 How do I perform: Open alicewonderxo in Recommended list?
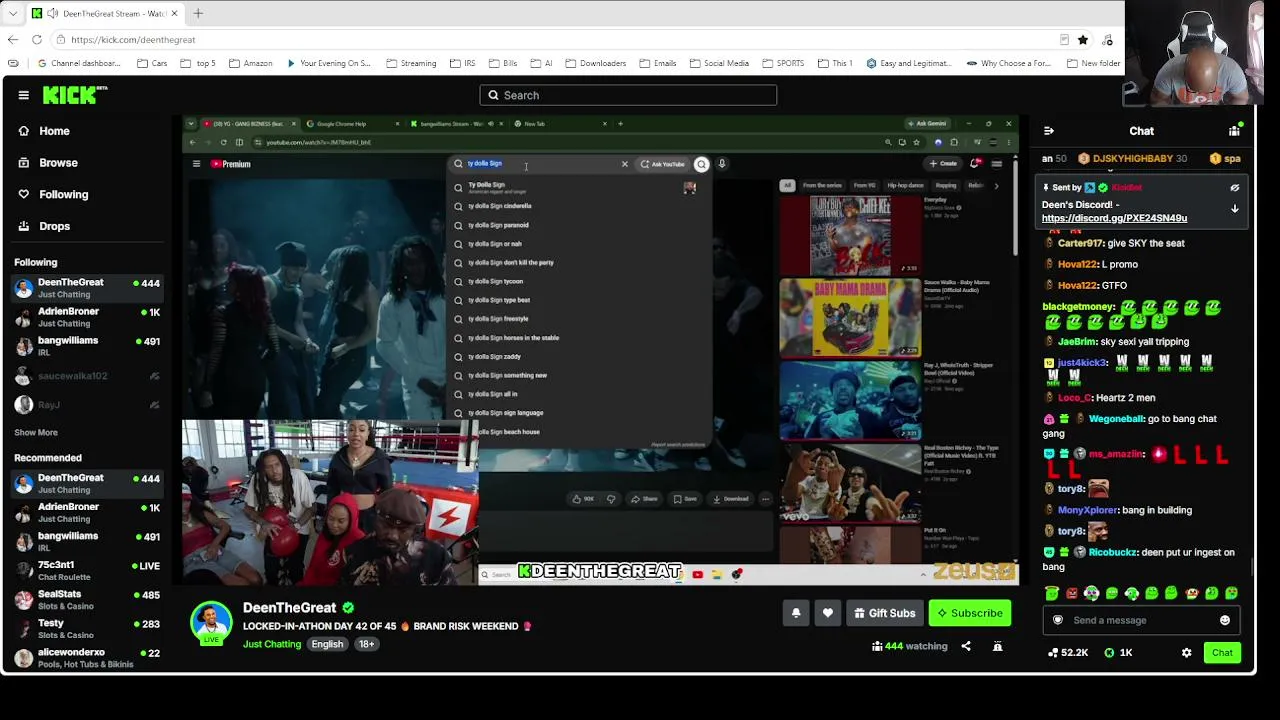coord(87,658)
